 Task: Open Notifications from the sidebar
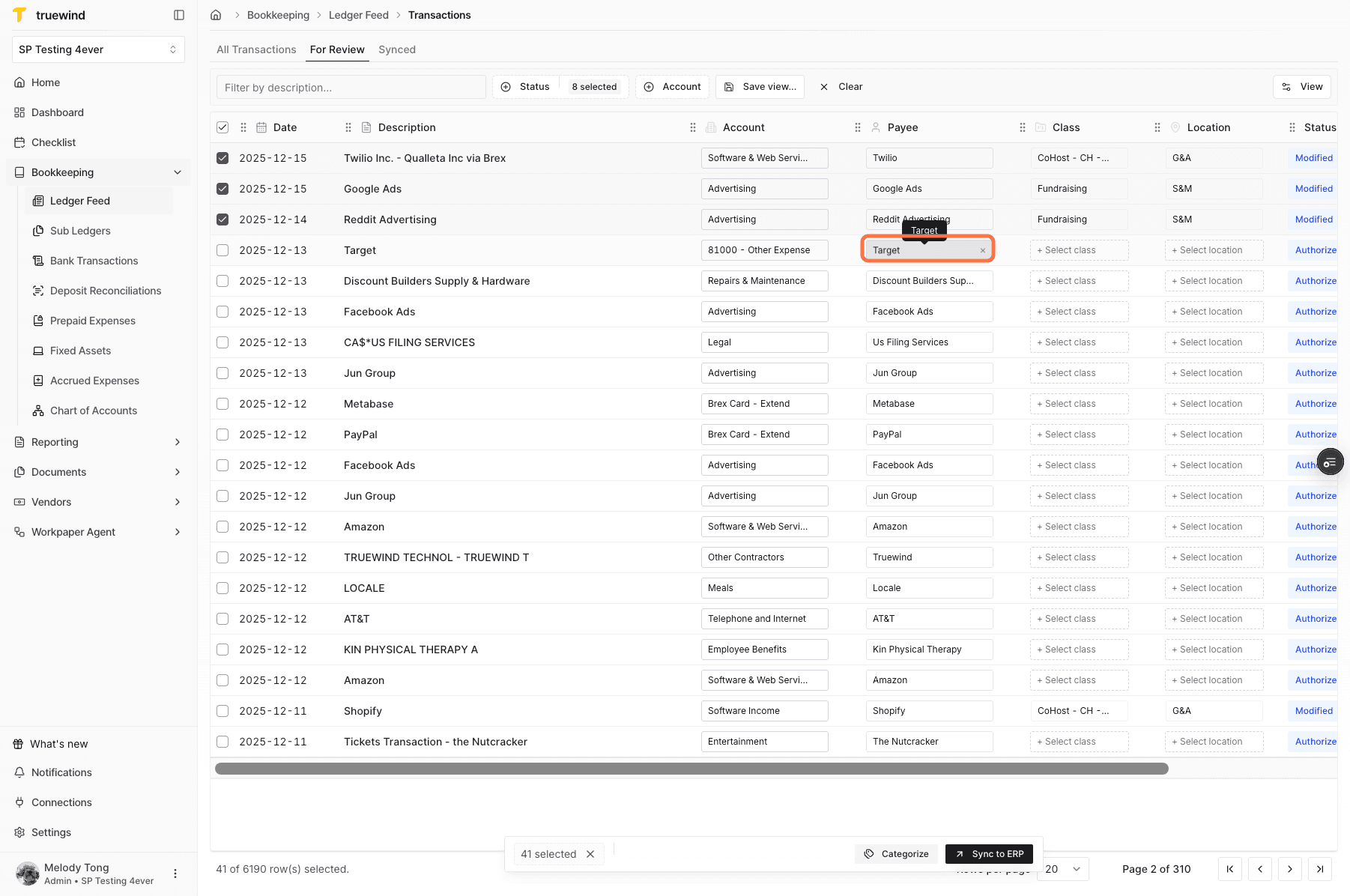click(61, 772)
